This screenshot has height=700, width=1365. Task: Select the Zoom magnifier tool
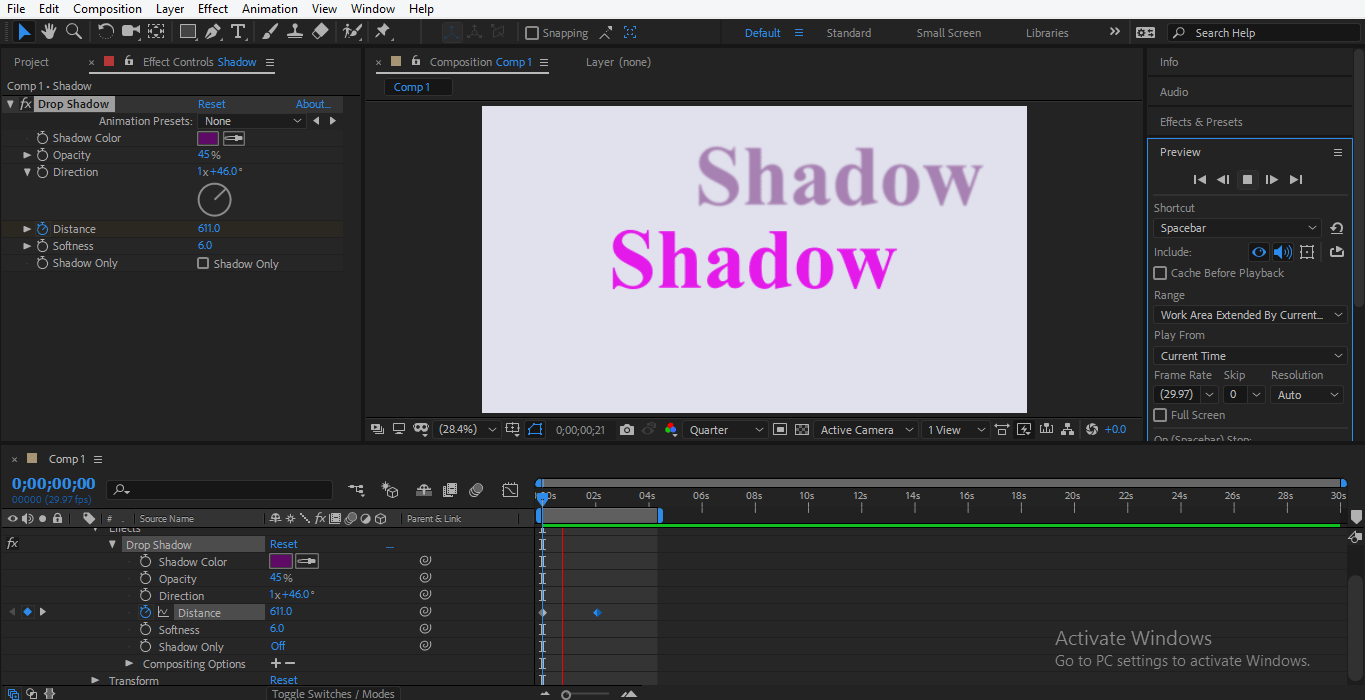pyautogui.click(x=73, y=32)
